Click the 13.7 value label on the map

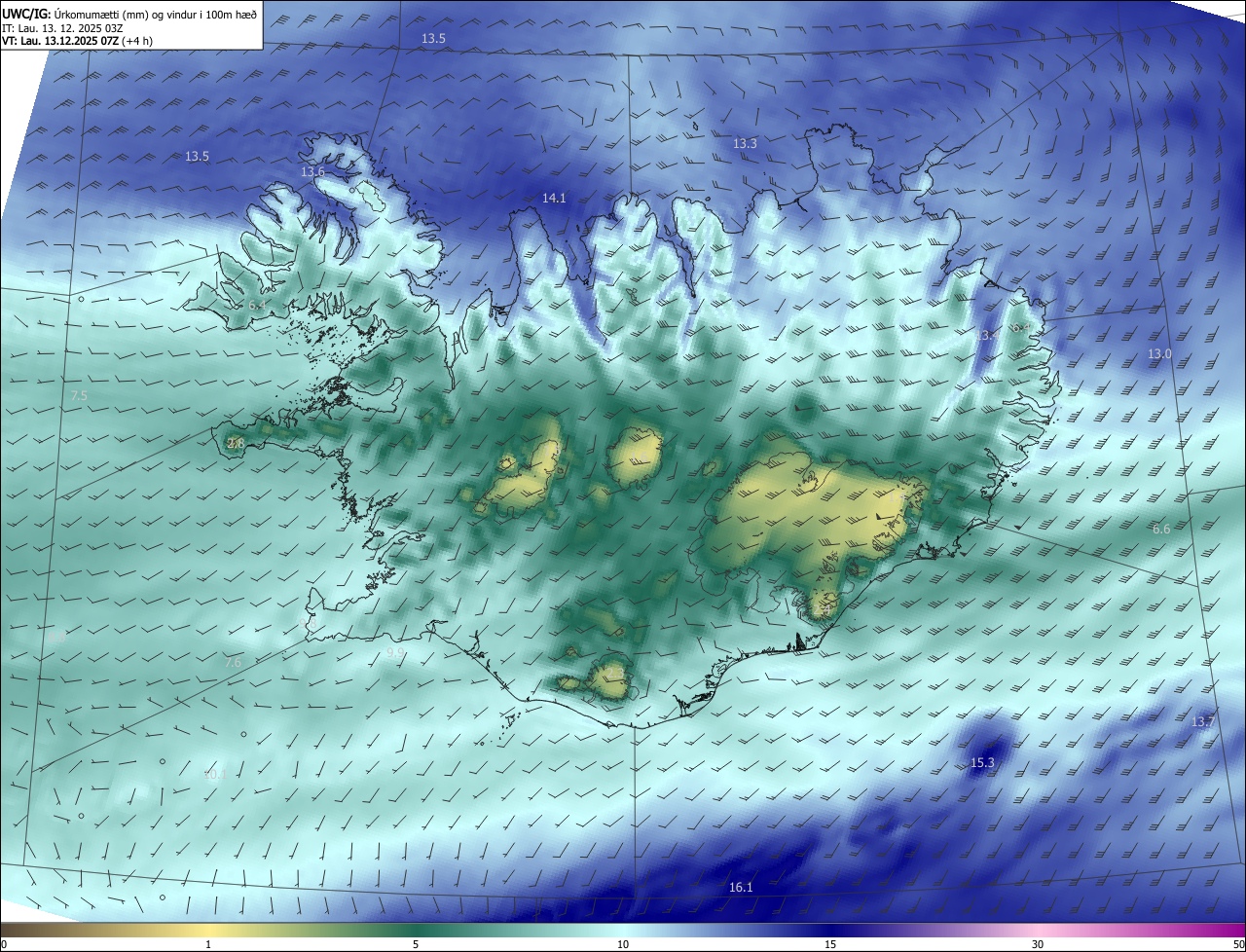[1203, 721]
